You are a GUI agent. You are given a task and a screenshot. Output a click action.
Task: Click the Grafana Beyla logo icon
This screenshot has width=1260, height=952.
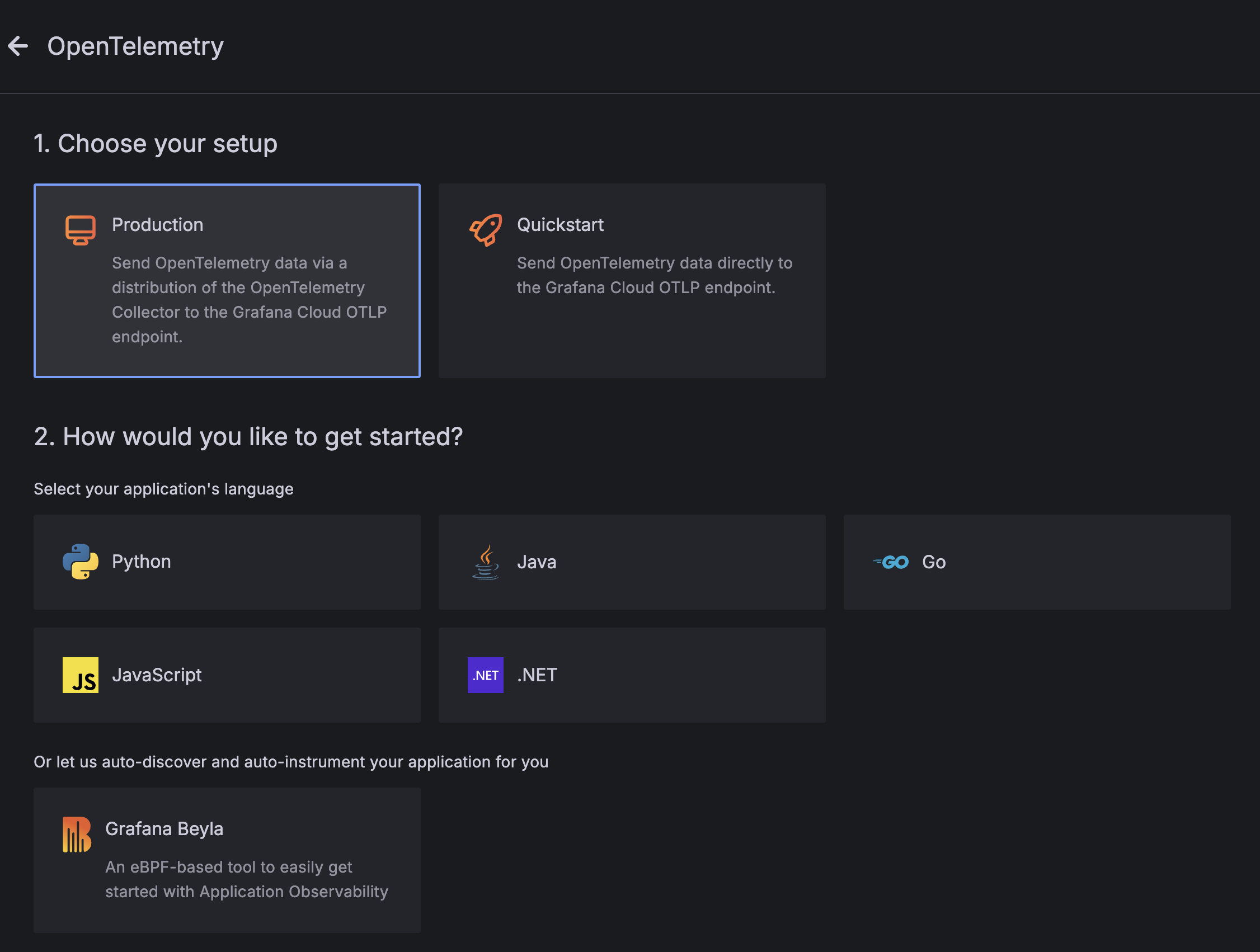pyautogui.click(x=77, y=834)
